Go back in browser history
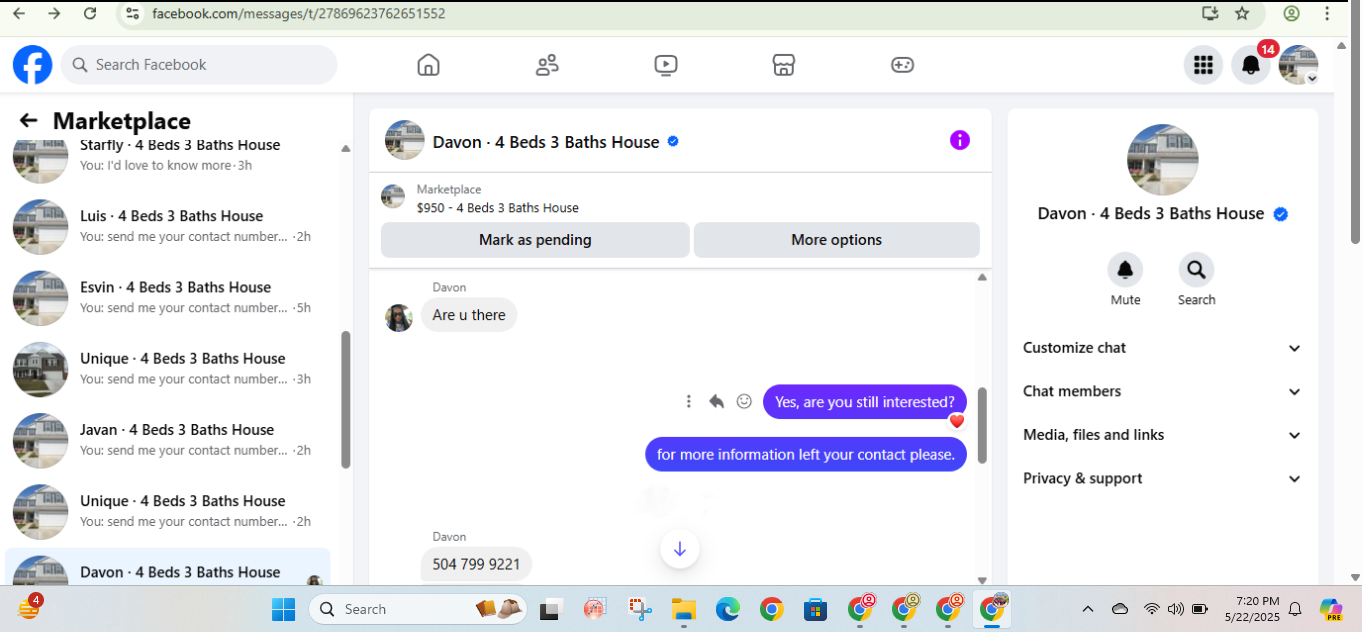 [19, 13]
